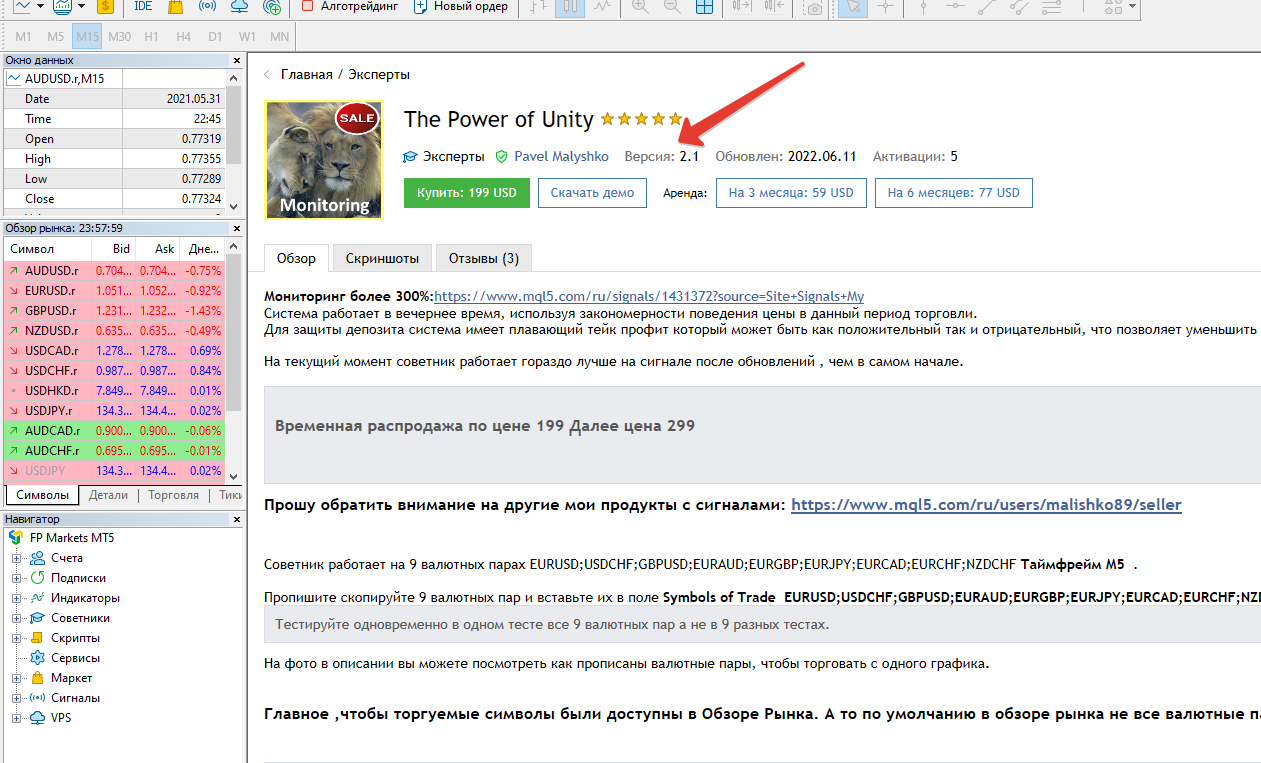Click the tile windows grid icon

point(704,6)
